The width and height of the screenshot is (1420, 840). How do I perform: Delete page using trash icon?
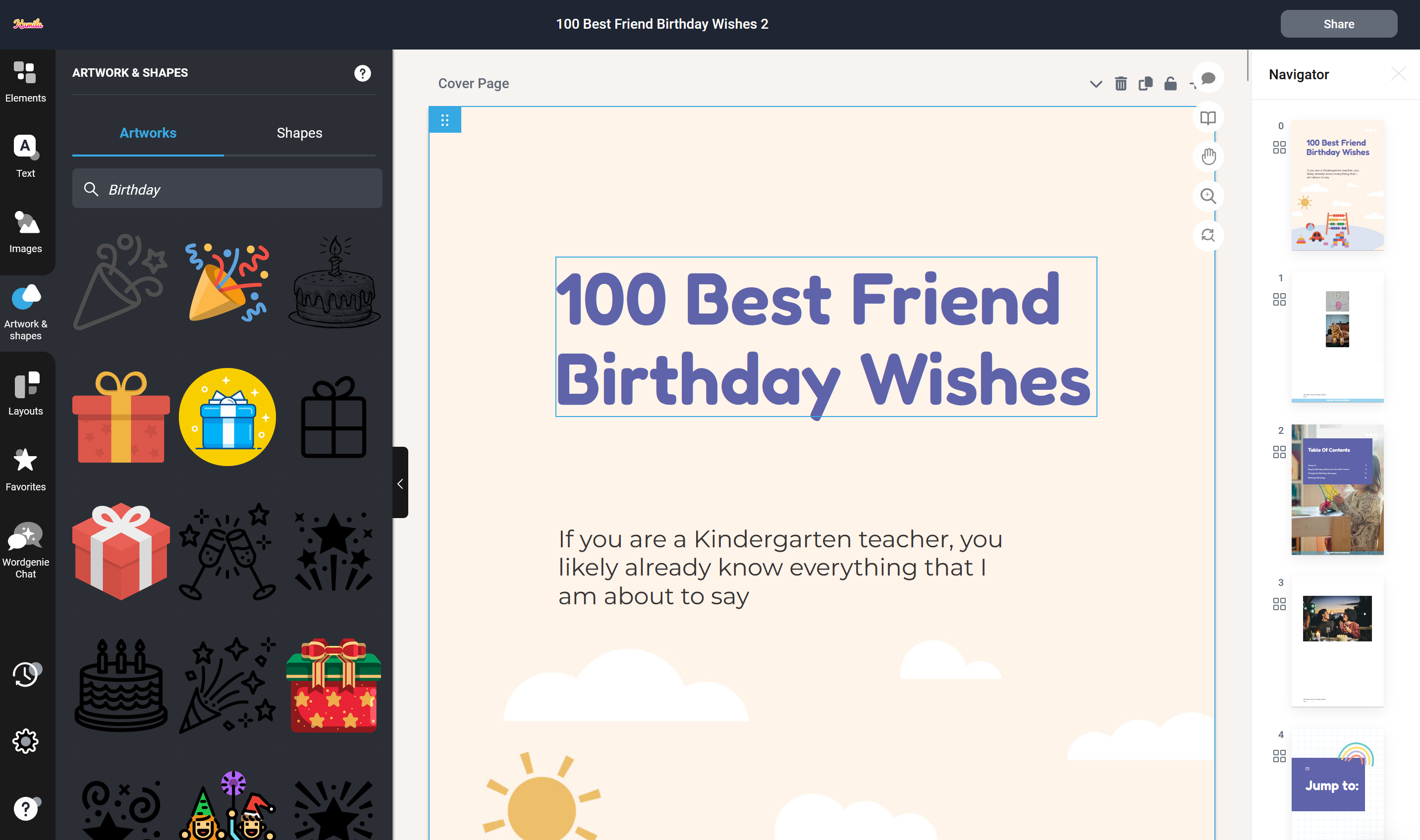(x=1120, y=84)
